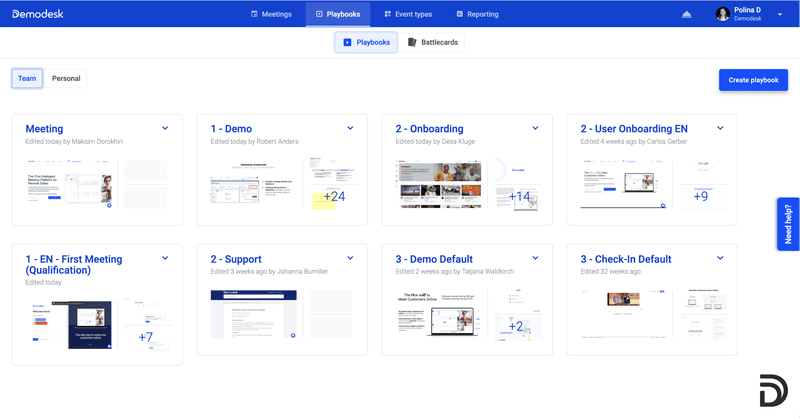The height and width of the screenshot is (418, 800).
Task: Click First Meeting (Qualification) slide thumbnail
Action: pyautogui.click(x=69, y=325)
